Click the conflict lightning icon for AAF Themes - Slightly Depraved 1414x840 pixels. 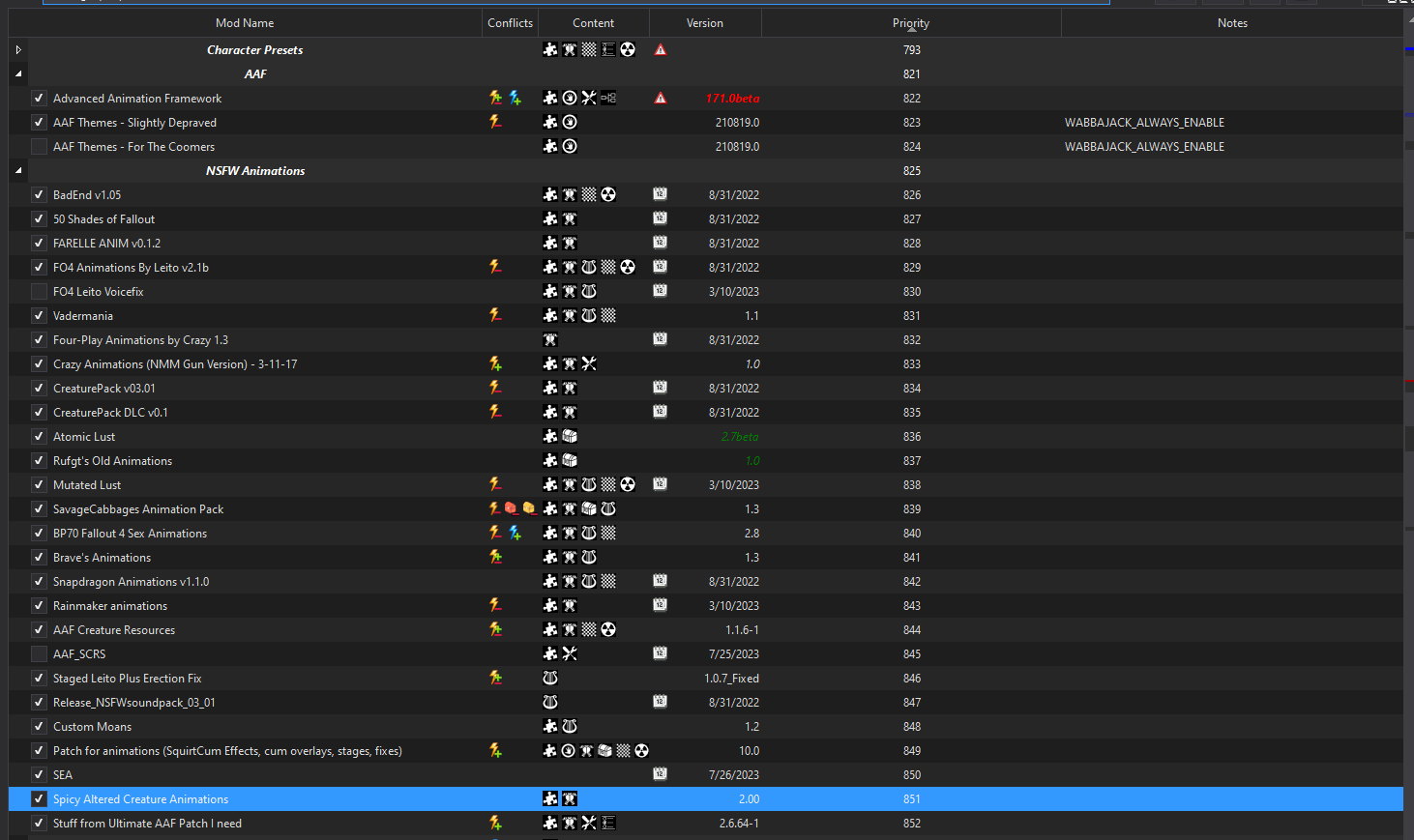495,122
